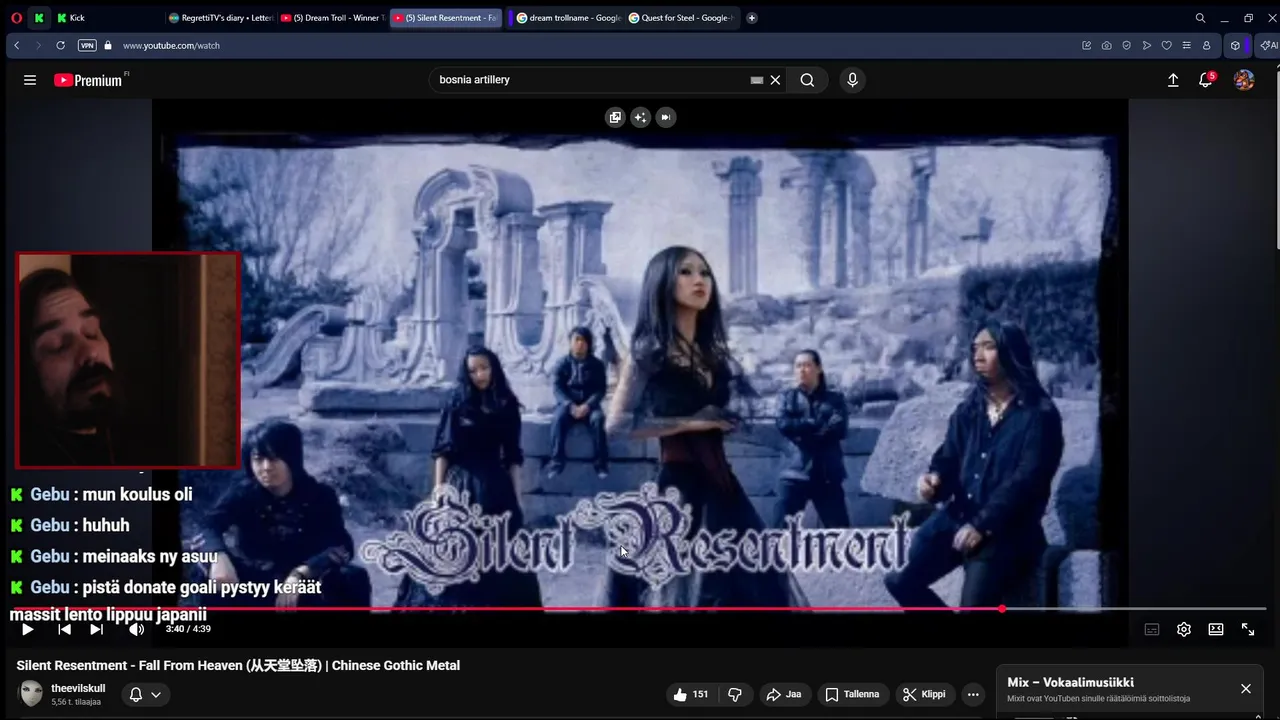Click the round skip overlay icon above video
Image resolution: width=1280 pixels, height=720 pixels.
click(666, 117)
